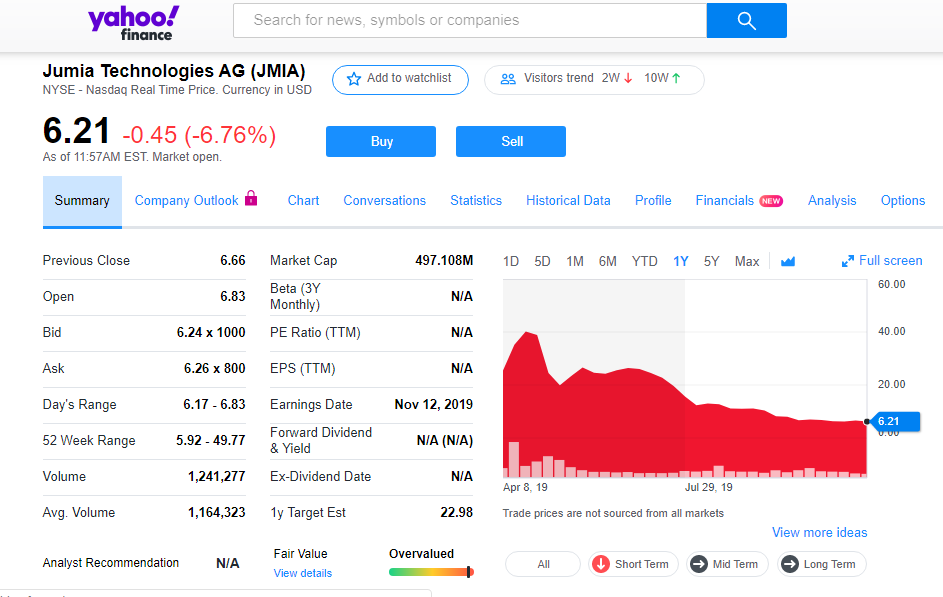This screenshot has width=943, height=597.
Task: Select the Short Term filter
Action: pos(630,564)
